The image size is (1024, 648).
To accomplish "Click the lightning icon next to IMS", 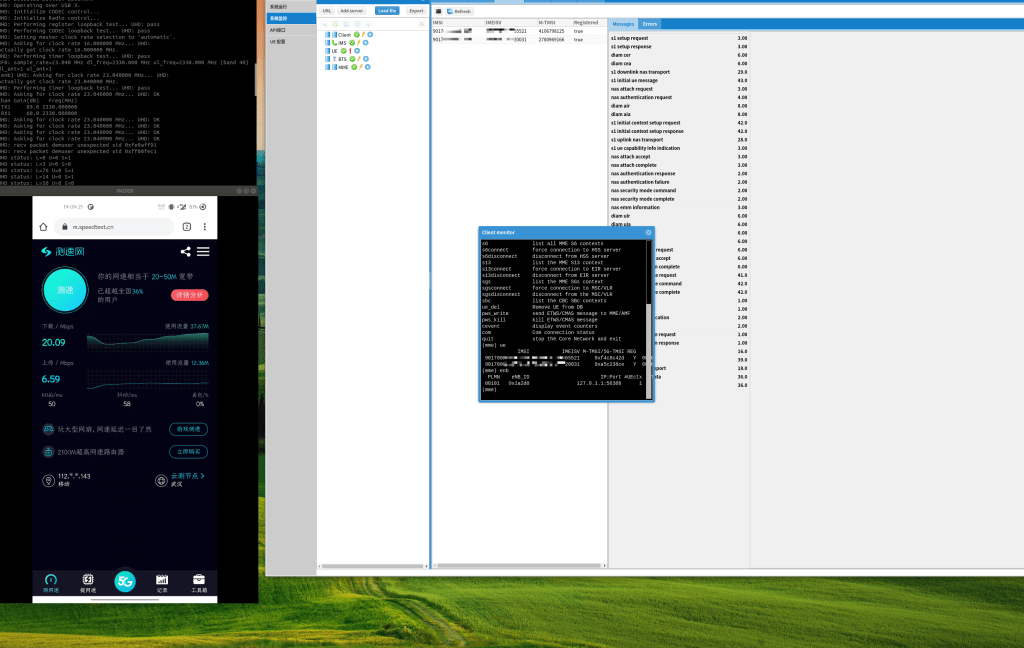I will coord(360,43).
